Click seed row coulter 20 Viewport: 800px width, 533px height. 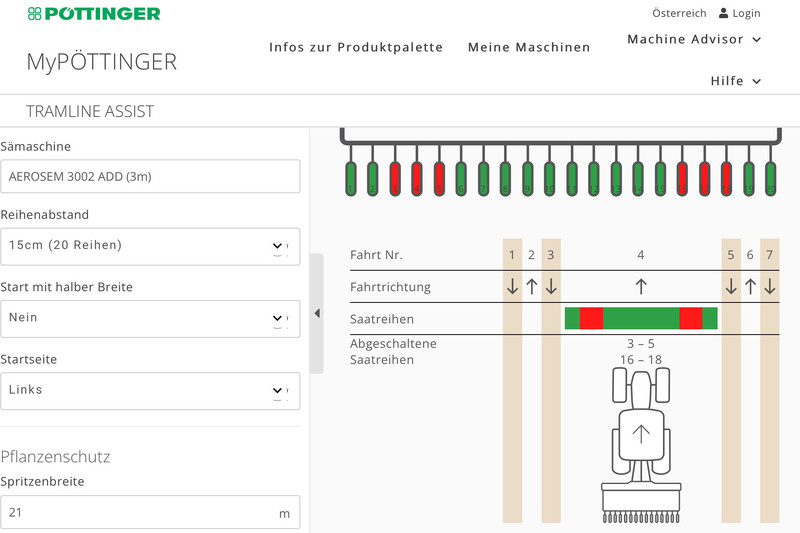770,178
